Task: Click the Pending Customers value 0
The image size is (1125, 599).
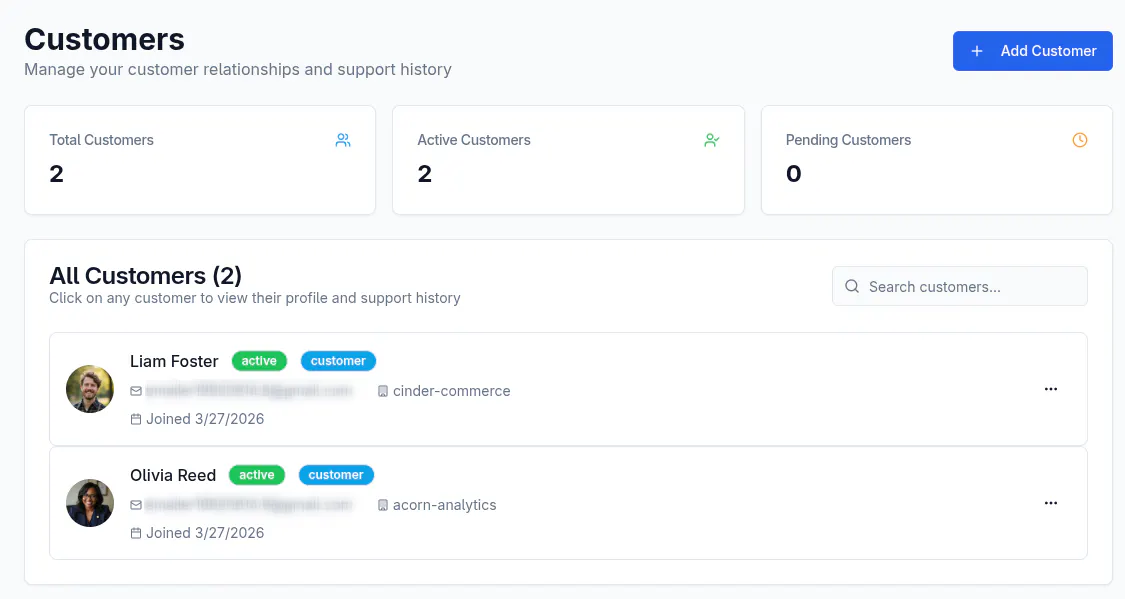Action: 794,174
